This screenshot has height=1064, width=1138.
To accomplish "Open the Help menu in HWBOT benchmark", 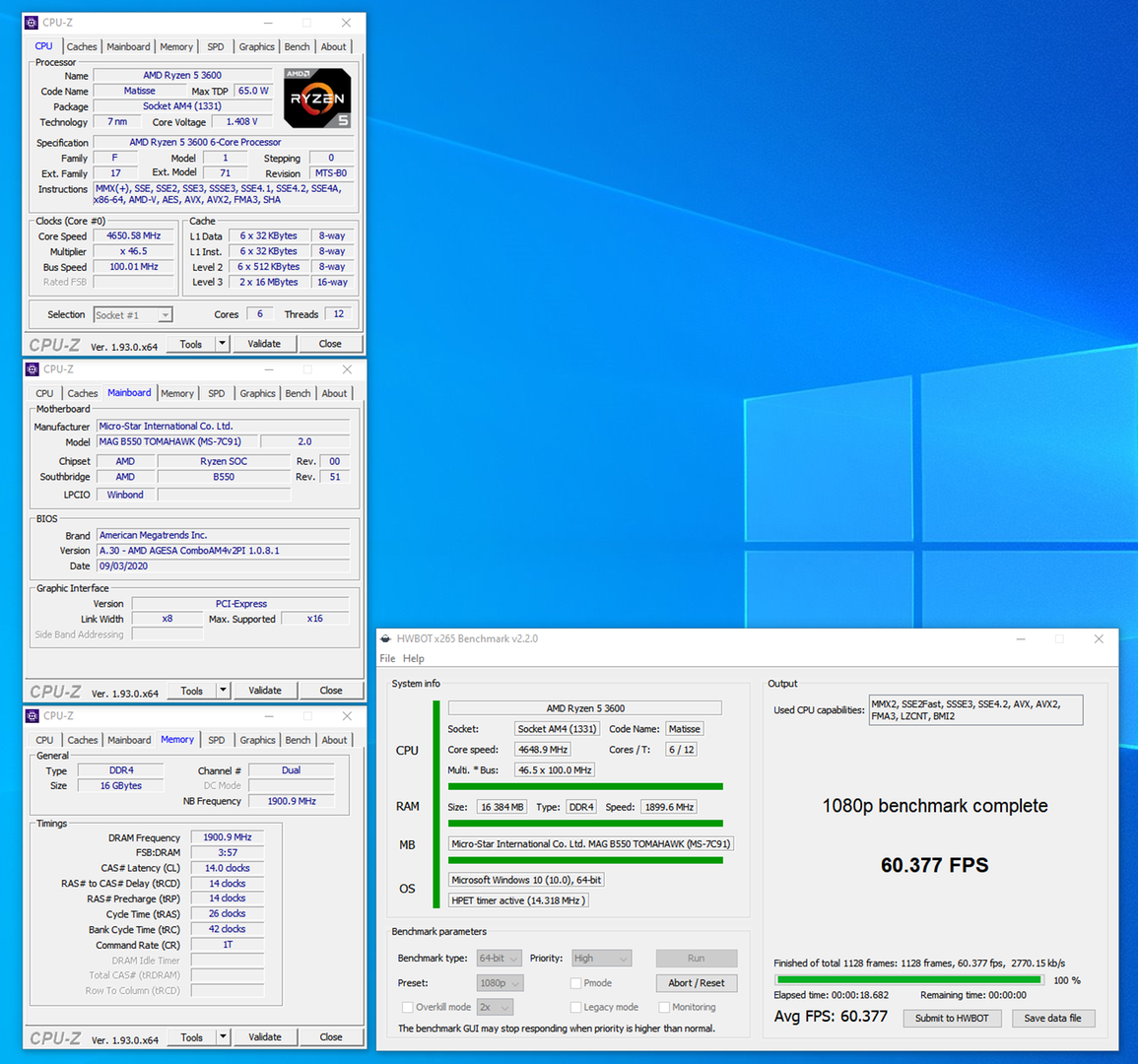I will tap(414, 658).
